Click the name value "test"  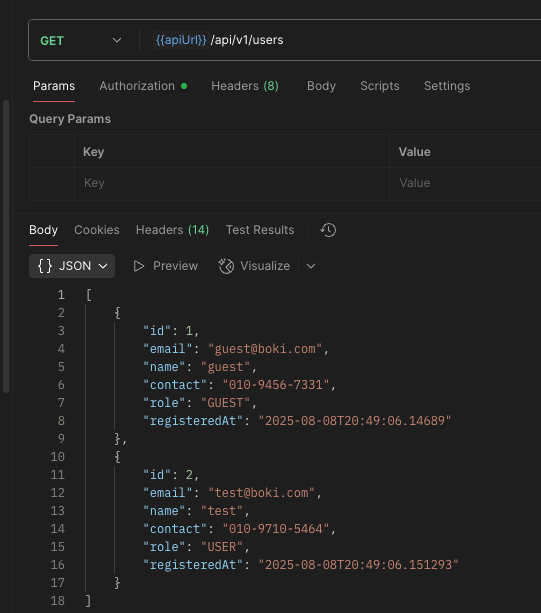tap(222, 511)
